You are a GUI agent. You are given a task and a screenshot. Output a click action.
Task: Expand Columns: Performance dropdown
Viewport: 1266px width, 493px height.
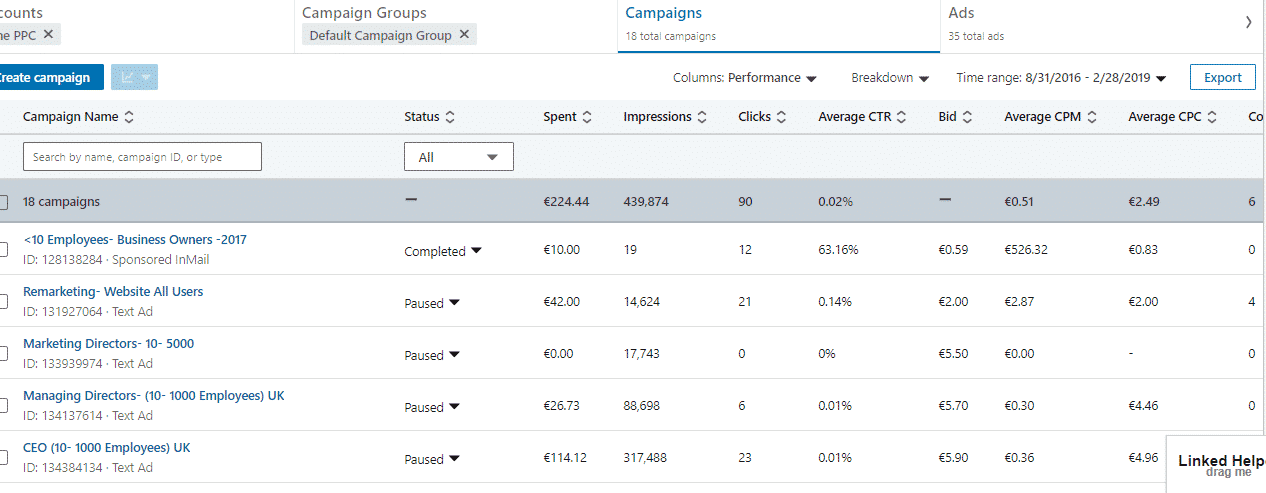pyautogui.click(x=745, y=78)
